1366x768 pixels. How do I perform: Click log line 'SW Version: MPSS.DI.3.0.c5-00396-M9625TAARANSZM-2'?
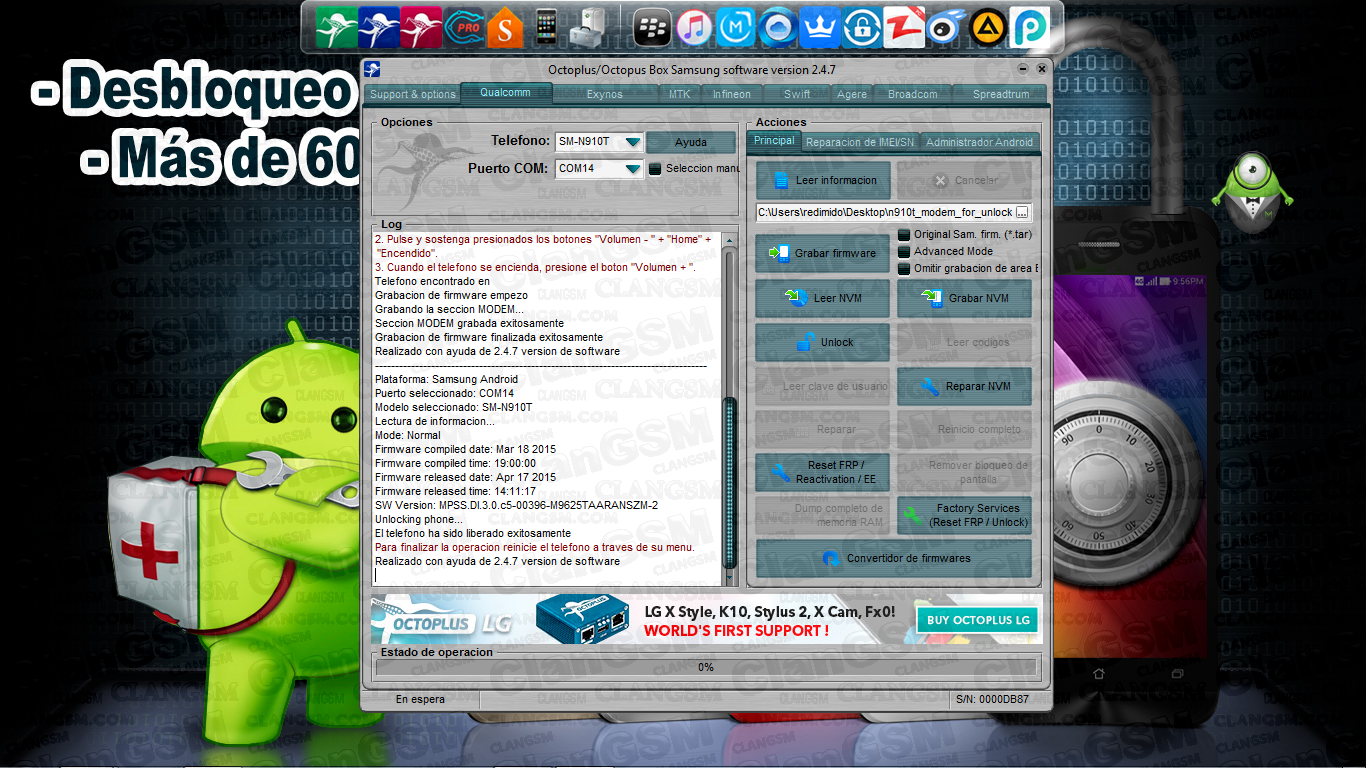coord(516,505)
